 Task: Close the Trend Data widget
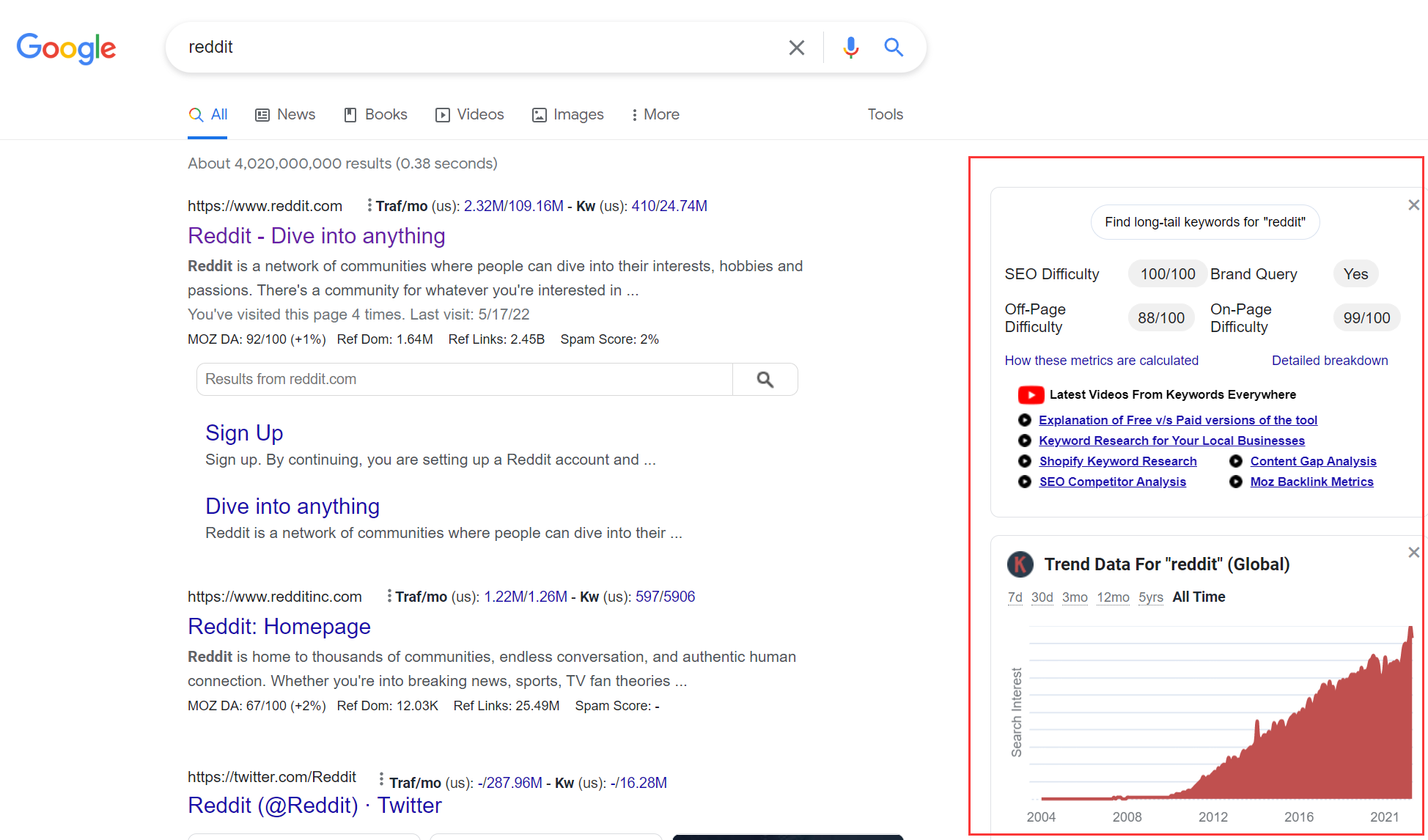click(x=1413, y=553)
